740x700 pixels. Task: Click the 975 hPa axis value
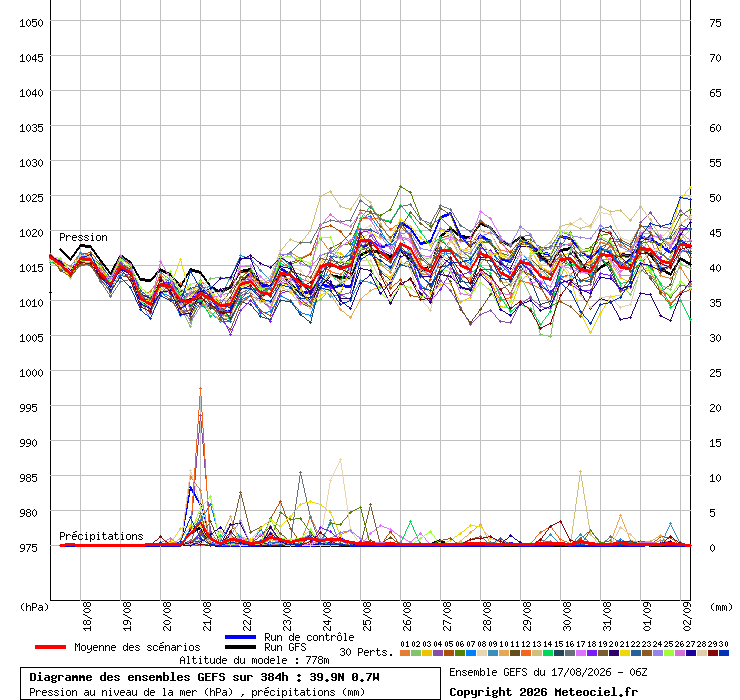click(28, 548)
